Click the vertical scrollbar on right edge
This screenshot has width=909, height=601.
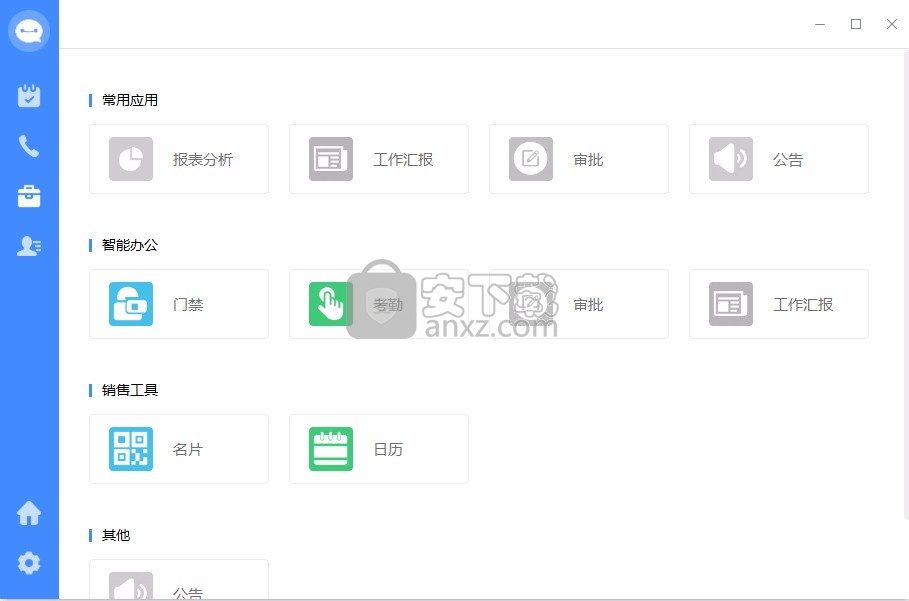(x=906, y=284)
